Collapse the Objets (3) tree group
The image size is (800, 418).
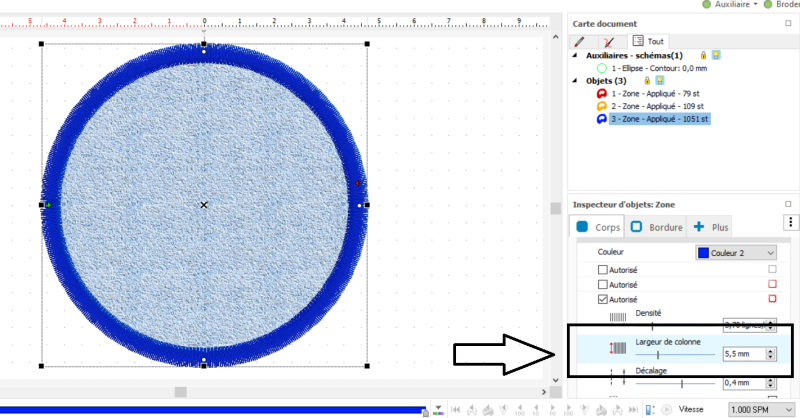coord(574,80)
